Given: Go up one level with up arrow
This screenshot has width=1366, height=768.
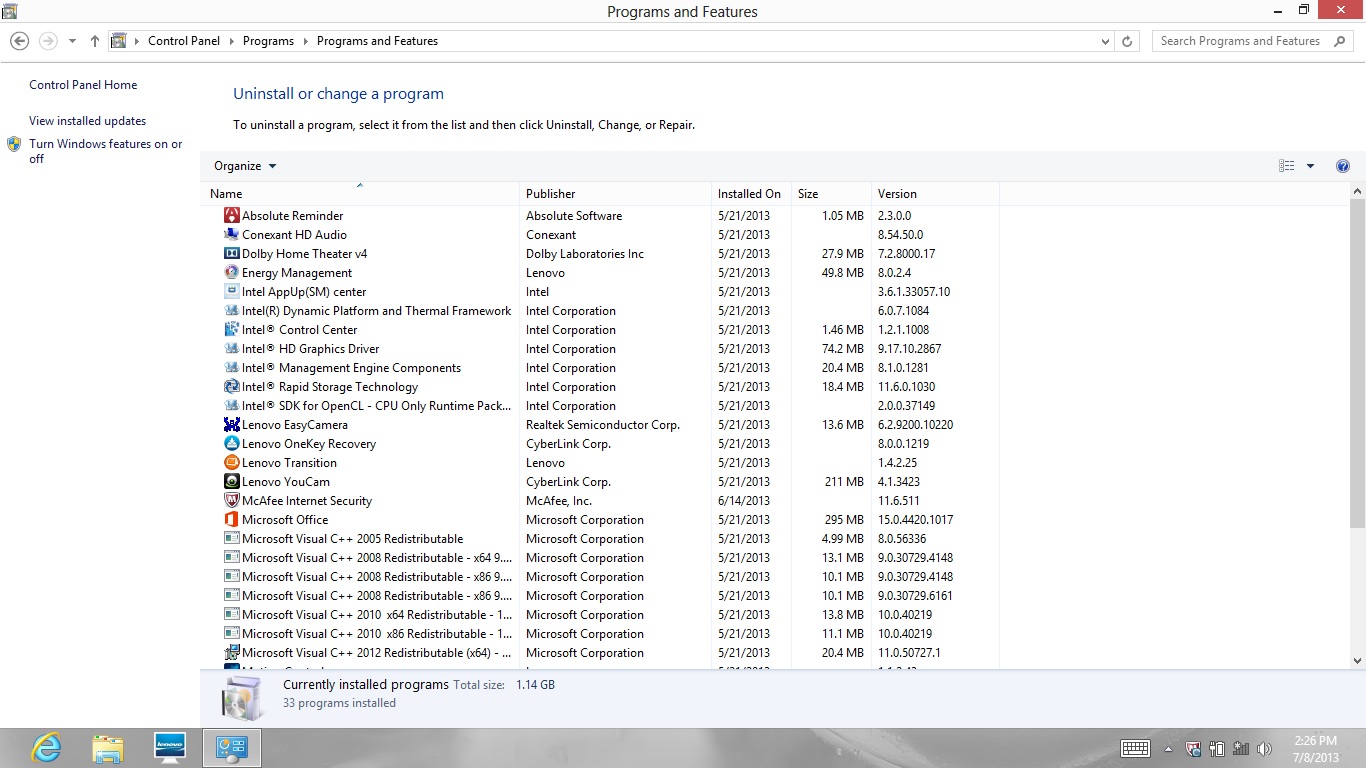Looking at the screenshot, I should click(x=95, y=41).
